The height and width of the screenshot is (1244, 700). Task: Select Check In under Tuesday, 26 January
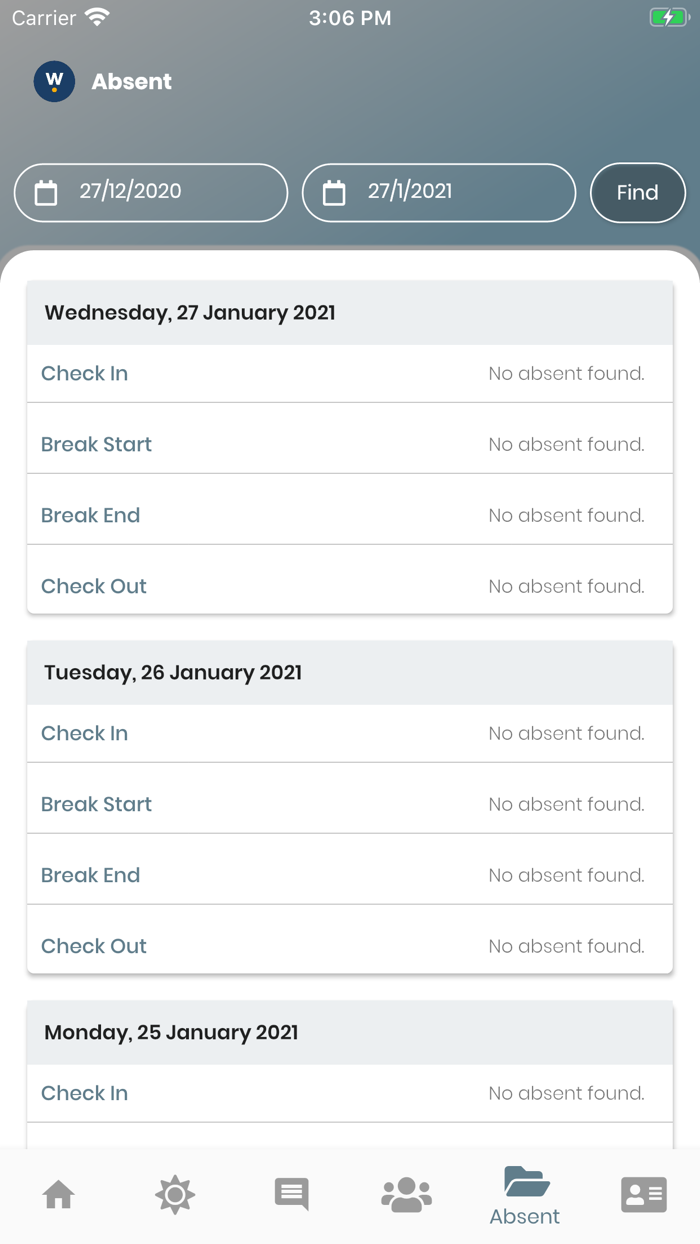click(x=85, y=733)
